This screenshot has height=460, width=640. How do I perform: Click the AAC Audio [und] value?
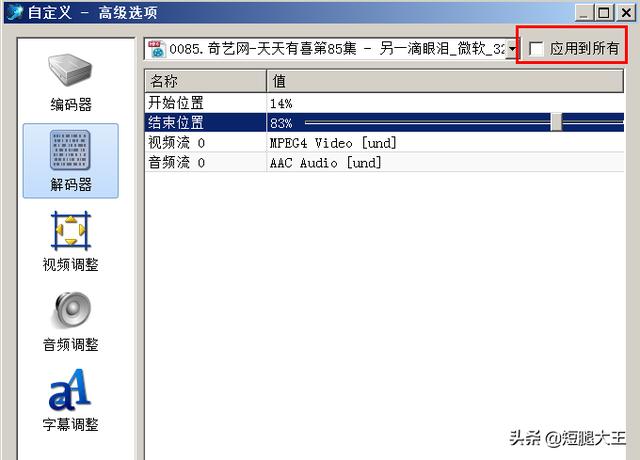[325, 163]
